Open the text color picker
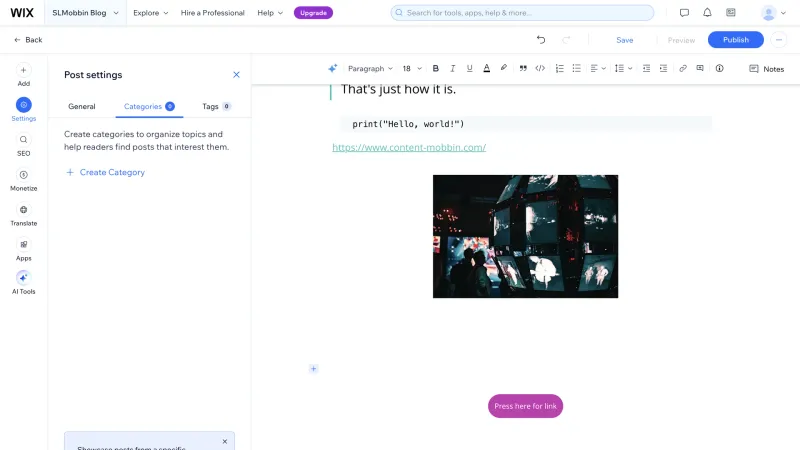This screenshot has width=800, height=450. click(x=487, y=68)
